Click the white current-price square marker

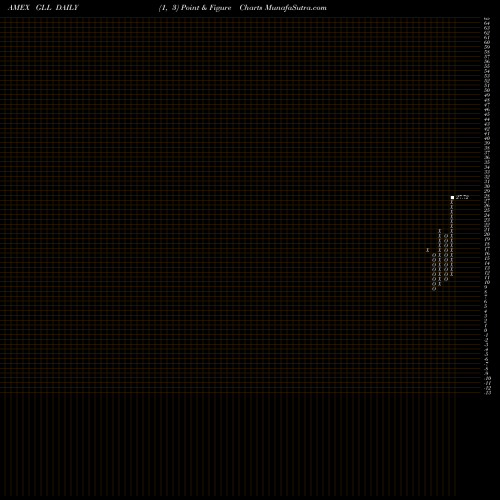click(x=452, y=197)
